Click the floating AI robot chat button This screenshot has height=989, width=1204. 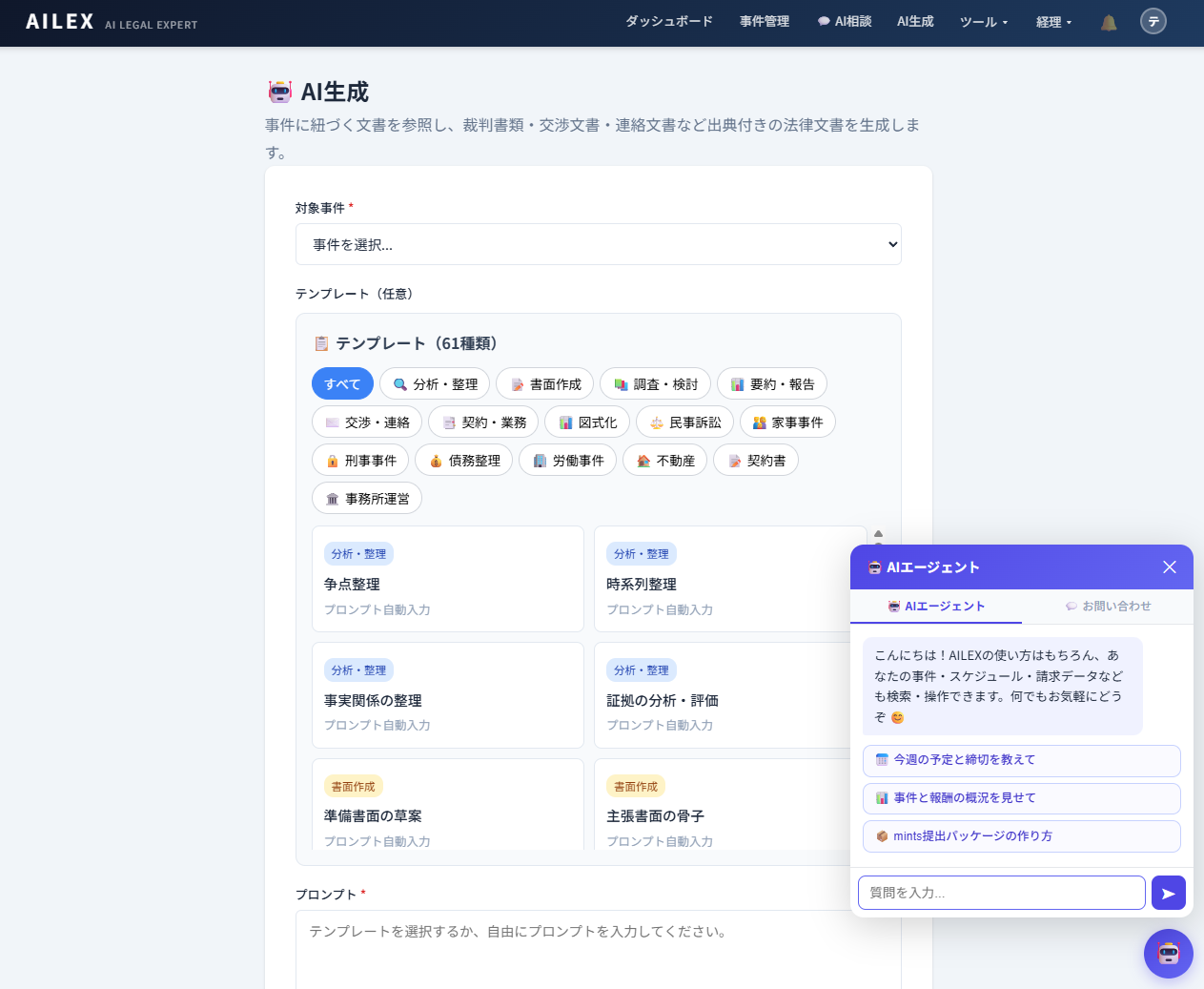(1169, 953)
